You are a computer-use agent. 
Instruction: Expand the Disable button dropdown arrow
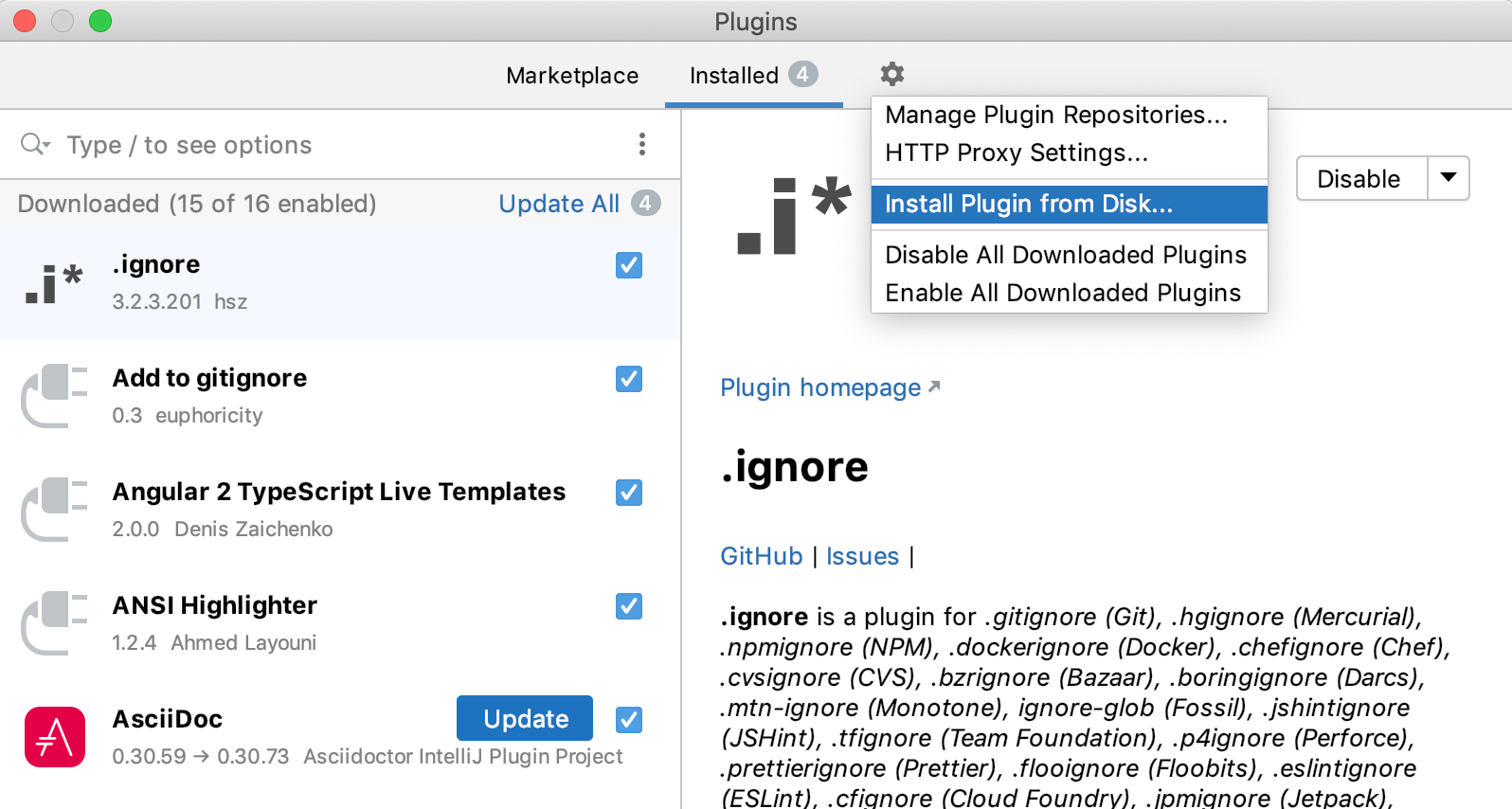[1449, 178]
